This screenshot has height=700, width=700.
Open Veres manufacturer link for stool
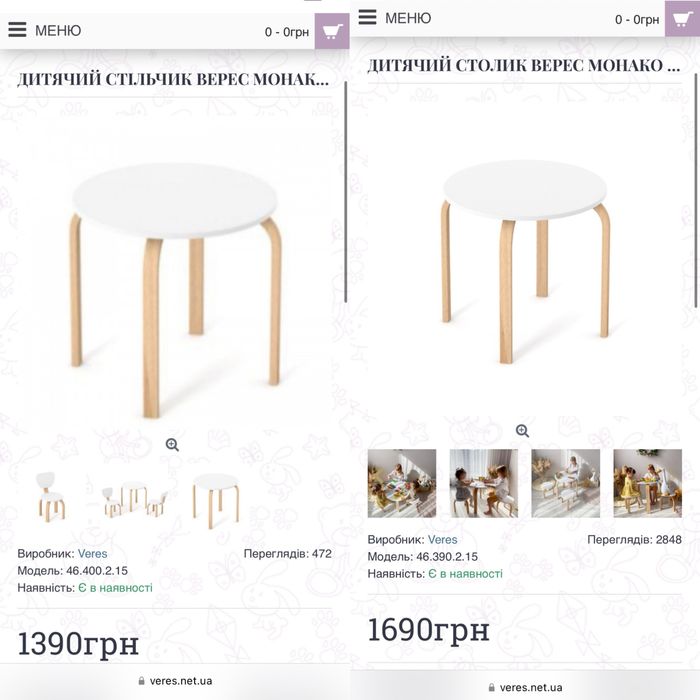(93, 553)
